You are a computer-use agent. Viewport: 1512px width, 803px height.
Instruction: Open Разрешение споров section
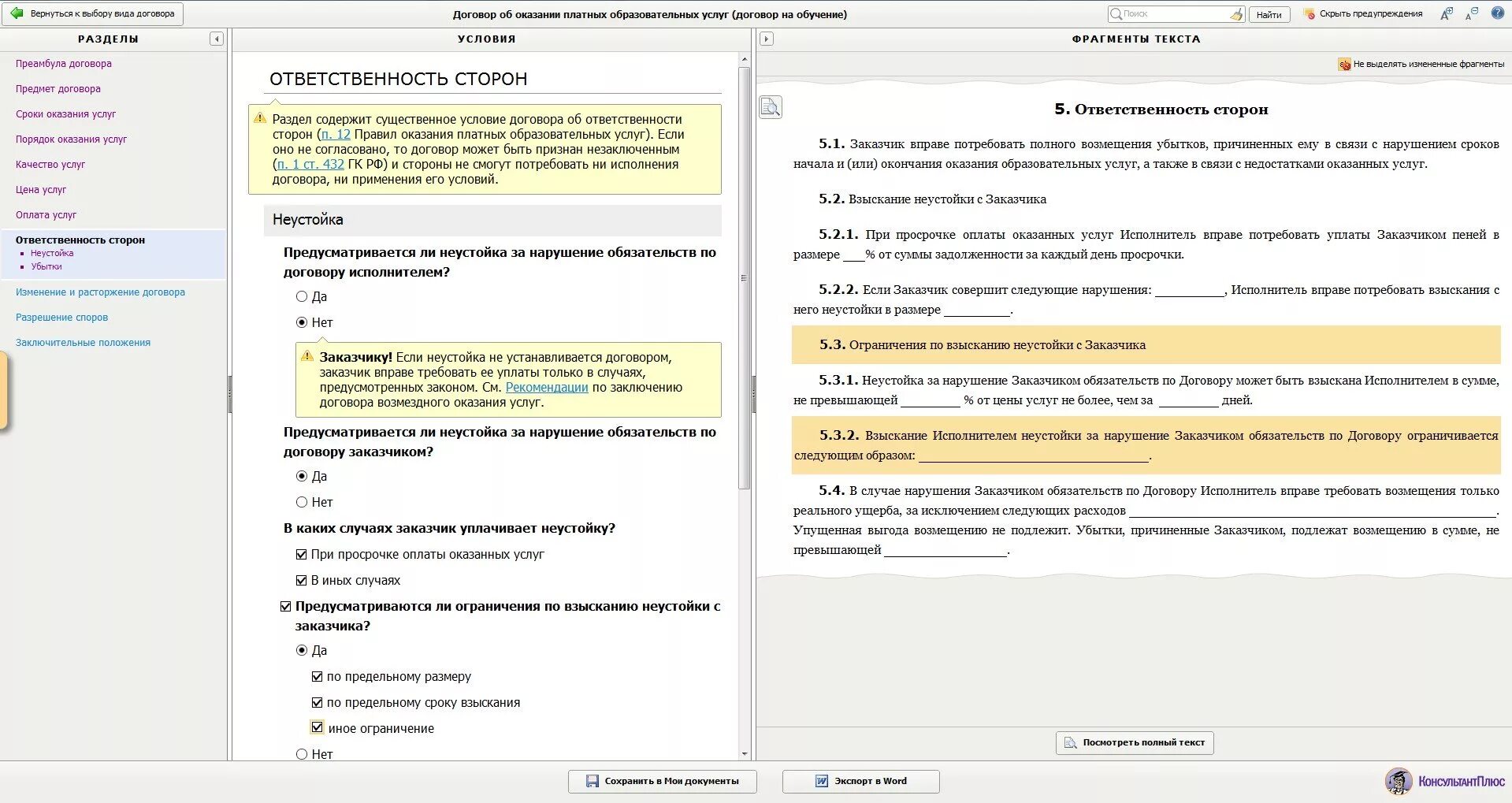(61, 318)
